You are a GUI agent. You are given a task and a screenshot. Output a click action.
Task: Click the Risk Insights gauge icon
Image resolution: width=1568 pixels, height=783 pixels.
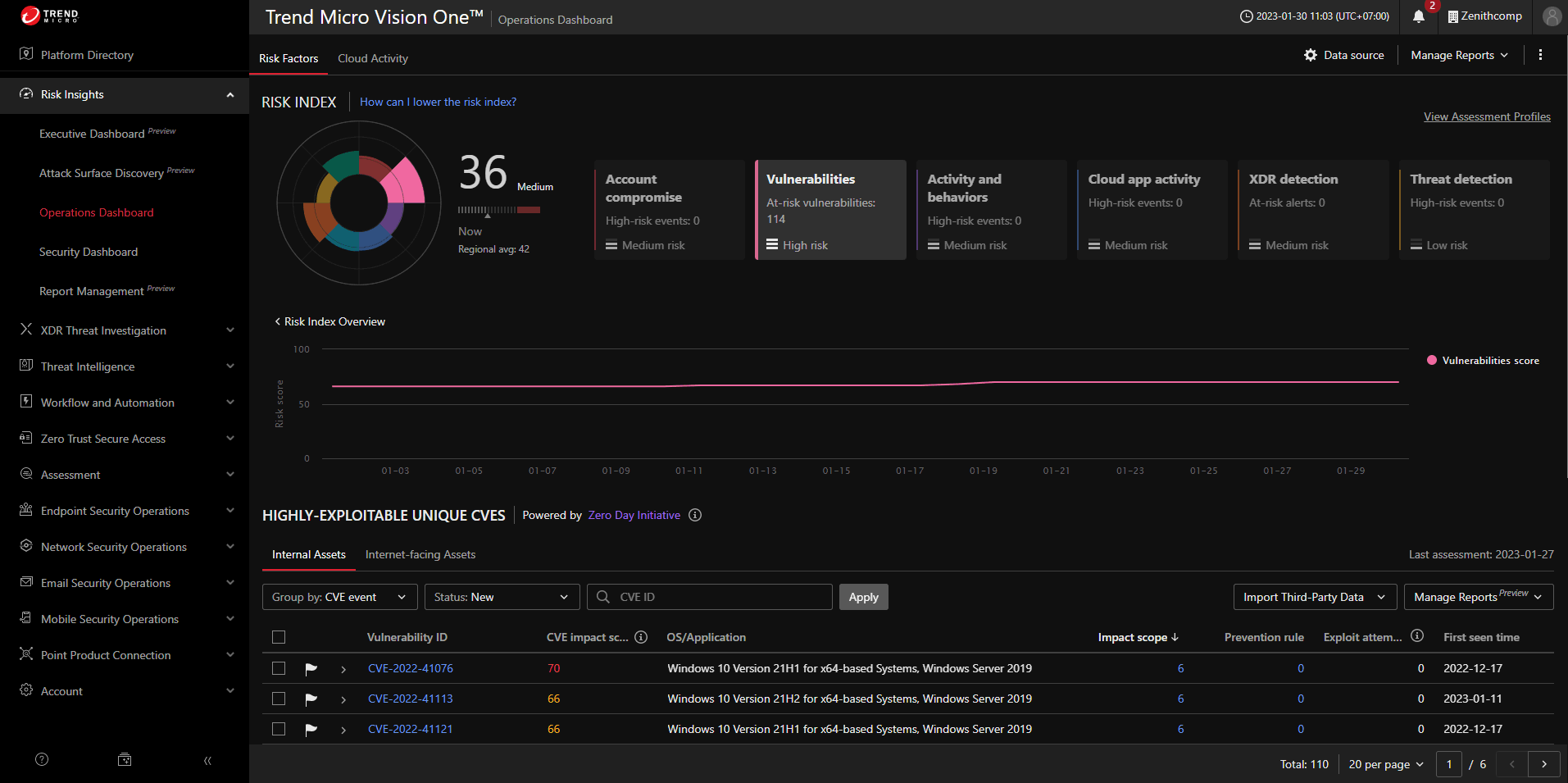[26, 94]
